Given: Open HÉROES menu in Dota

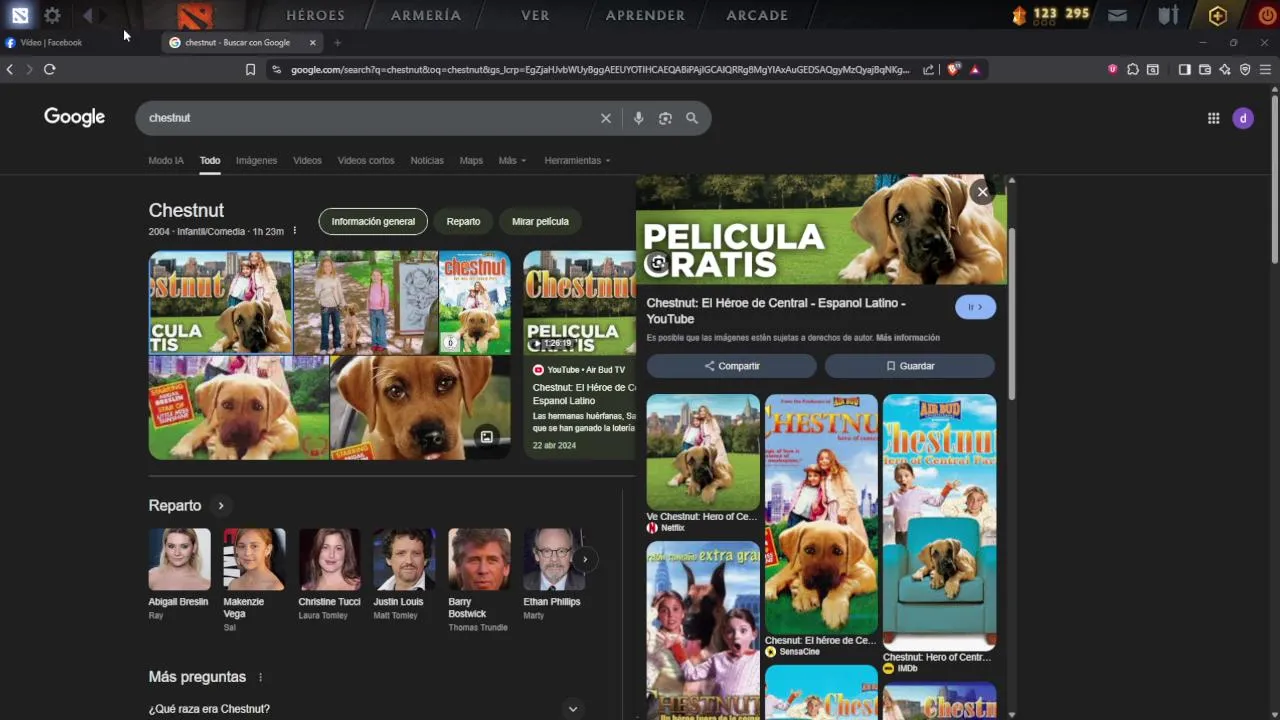Looking at the screenshot, I should pyautogui.click(x=316, y=15).
